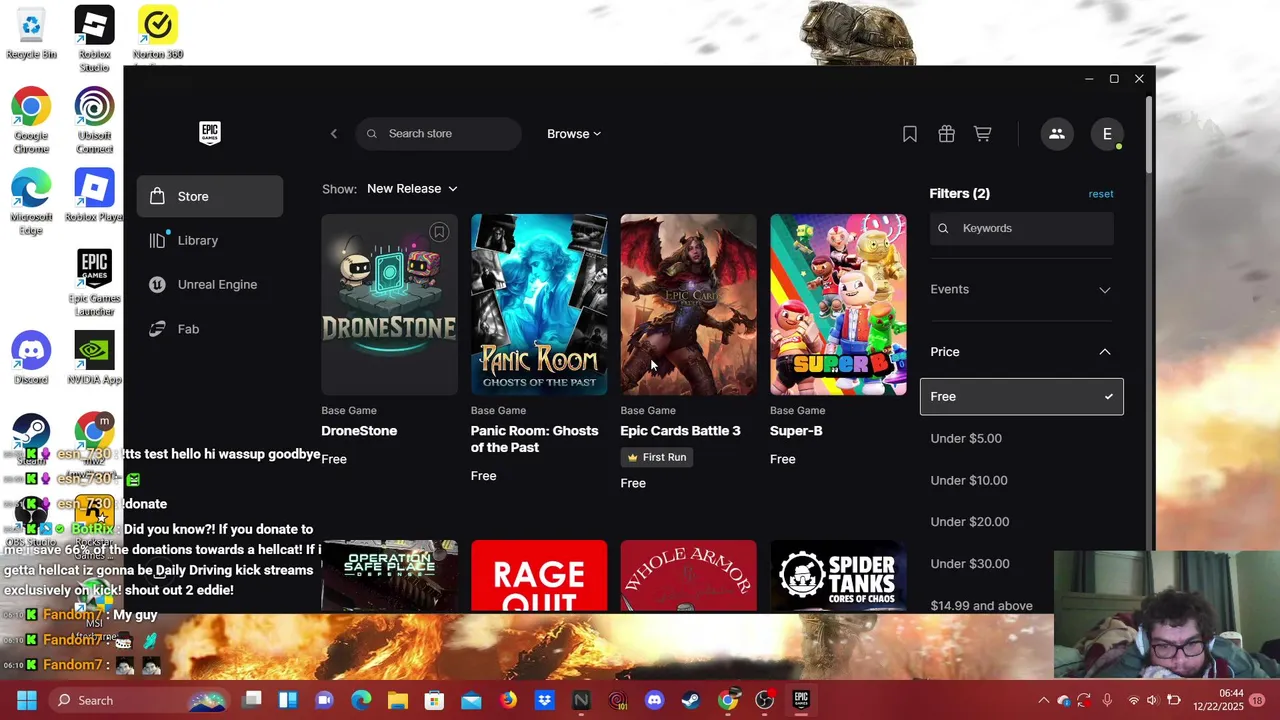This screenshot has width=1280, height=720.
Task: Open the Library section in sidebar
Action: (210, 240)
